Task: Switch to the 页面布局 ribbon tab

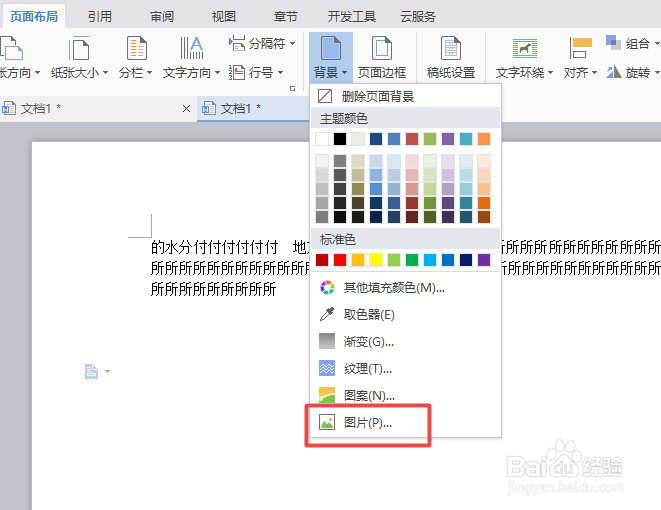Action: (x=34, y=16)
